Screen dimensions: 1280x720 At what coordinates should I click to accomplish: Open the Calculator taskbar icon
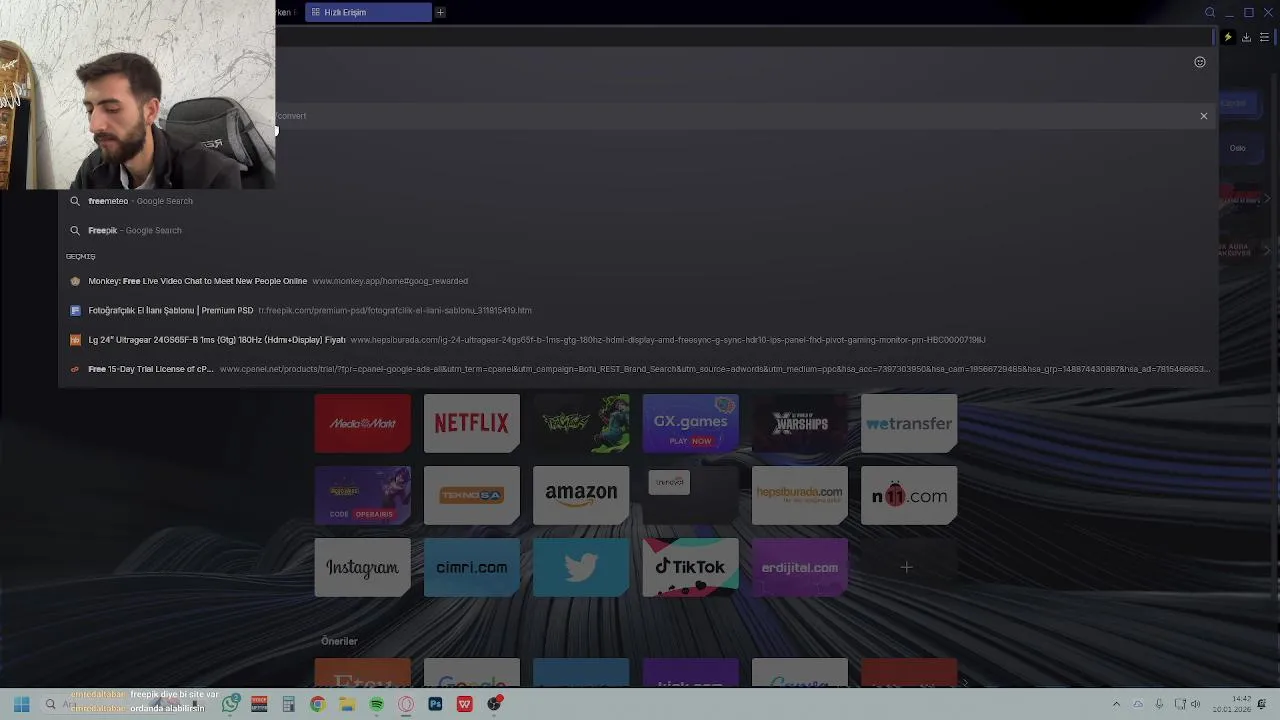[x=288, y=704]
